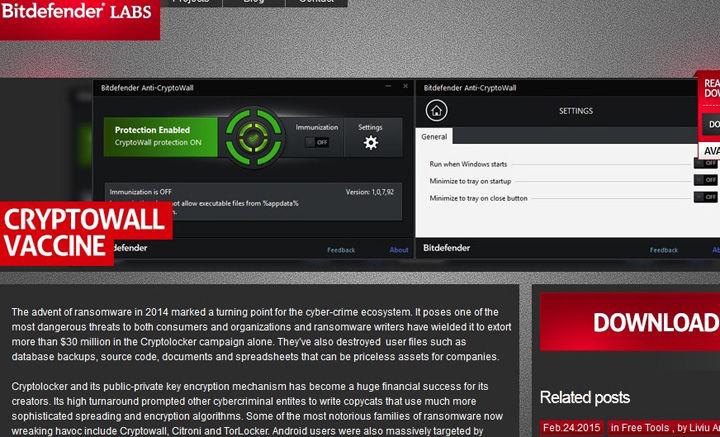Click the Feb.24.2015 date tag
The height and width of the screenshot is (437, 720).
point(572,428)
